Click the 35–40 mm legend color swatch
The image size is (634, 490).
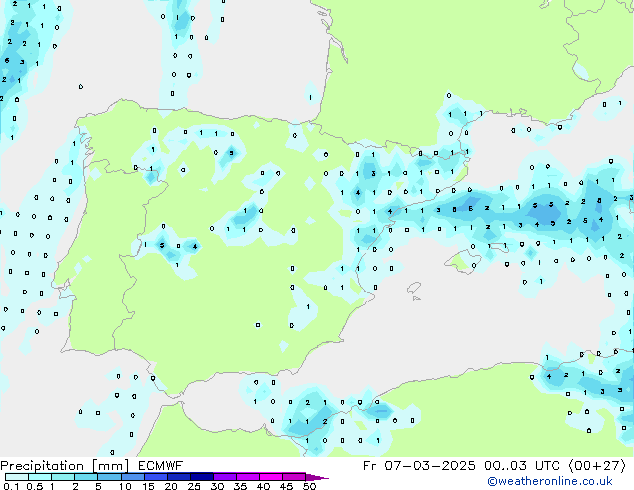[247, 477]
